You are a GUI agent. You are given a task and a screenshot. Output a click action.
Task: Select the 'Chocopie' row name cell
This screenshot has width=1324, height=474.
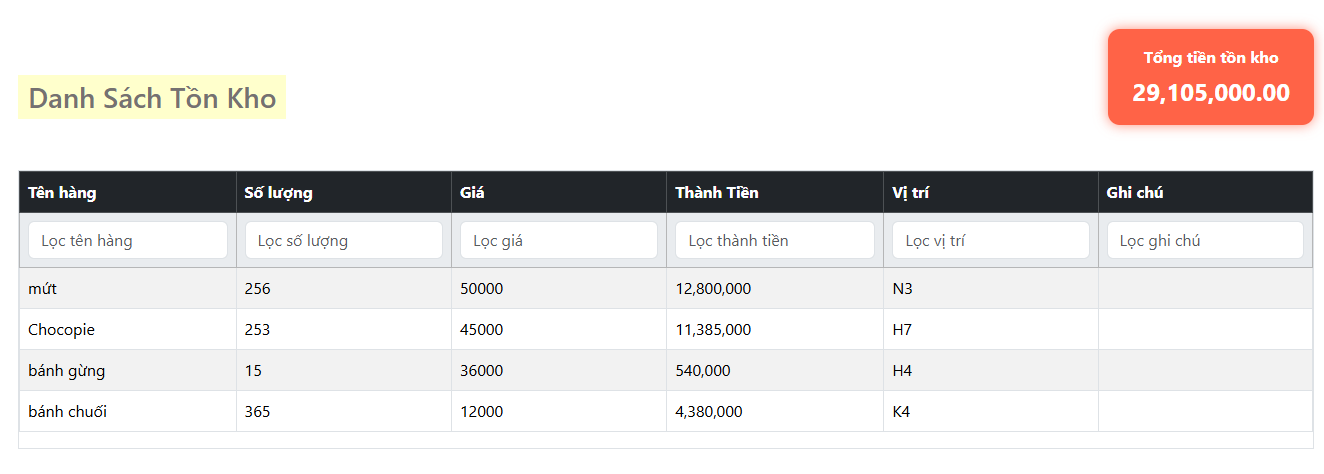pos(62,330)
